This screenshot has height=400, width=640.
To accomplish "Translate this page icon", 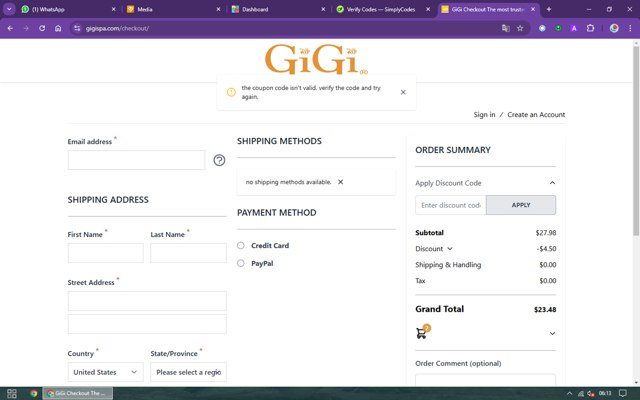I will pyautogui.click(x=505, y=28).
